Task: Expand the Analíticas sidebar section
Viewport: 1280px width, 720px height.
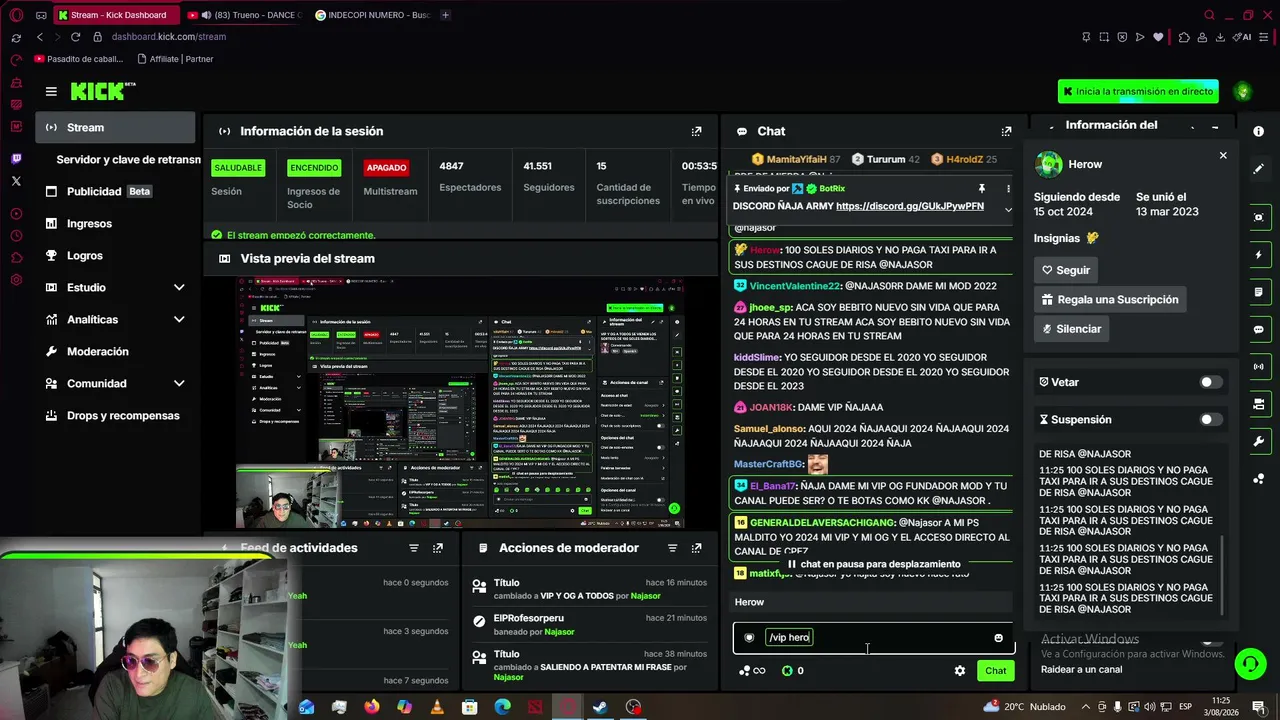Action: click(179, 320)
